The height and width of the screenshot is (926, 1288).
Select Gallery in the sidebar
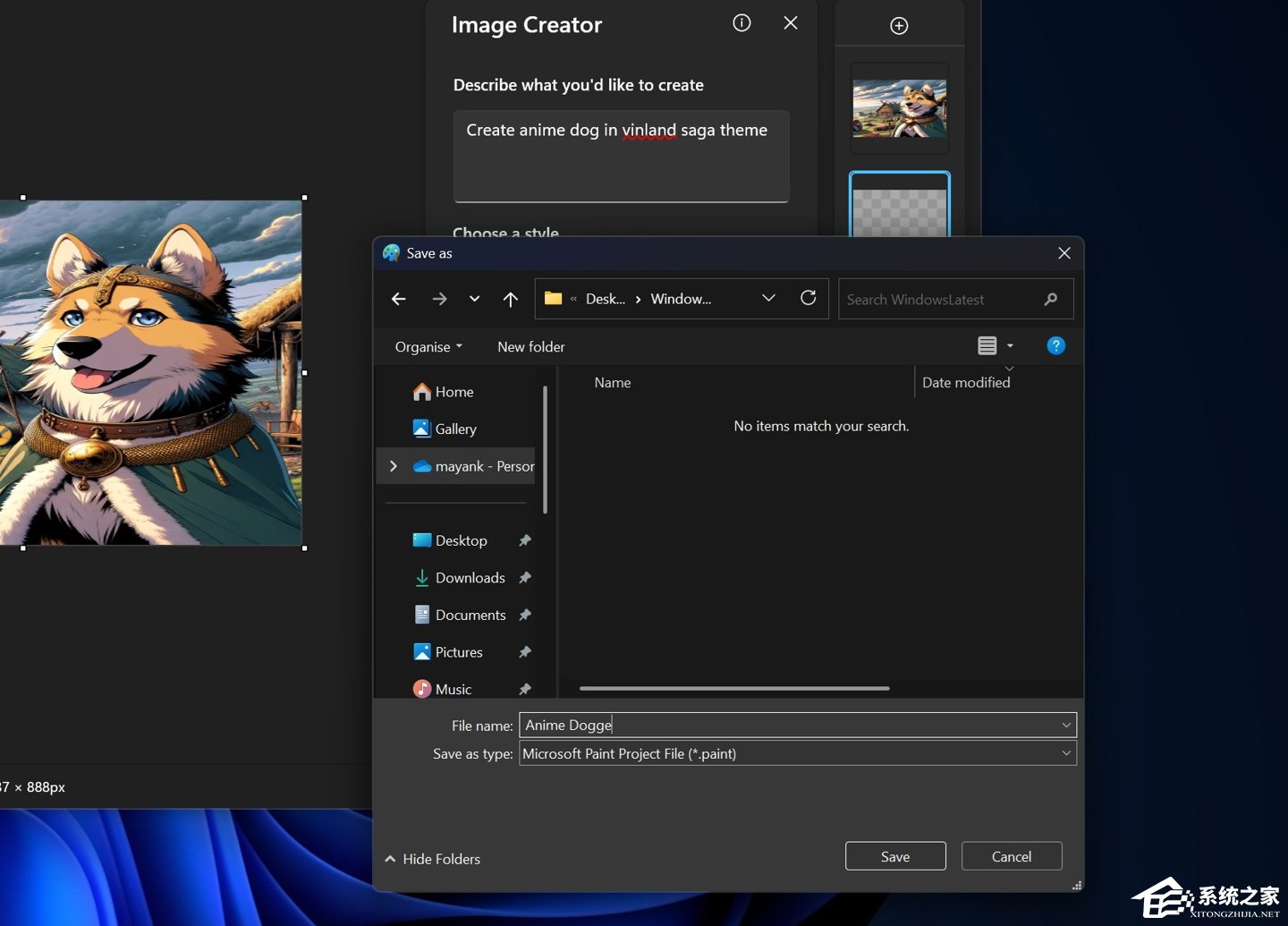click(x=455, y=429)
